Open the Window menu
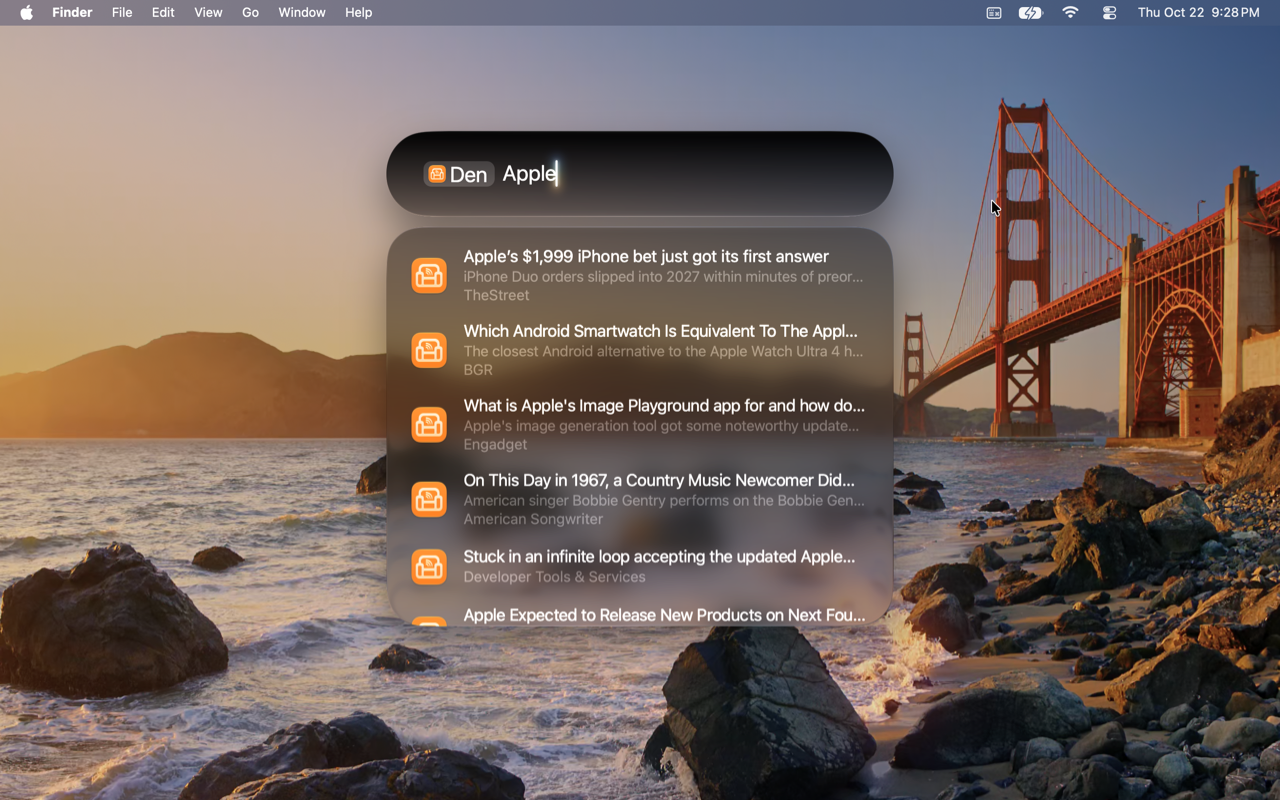Screen dimensions: 1280x800 [302, 13]
